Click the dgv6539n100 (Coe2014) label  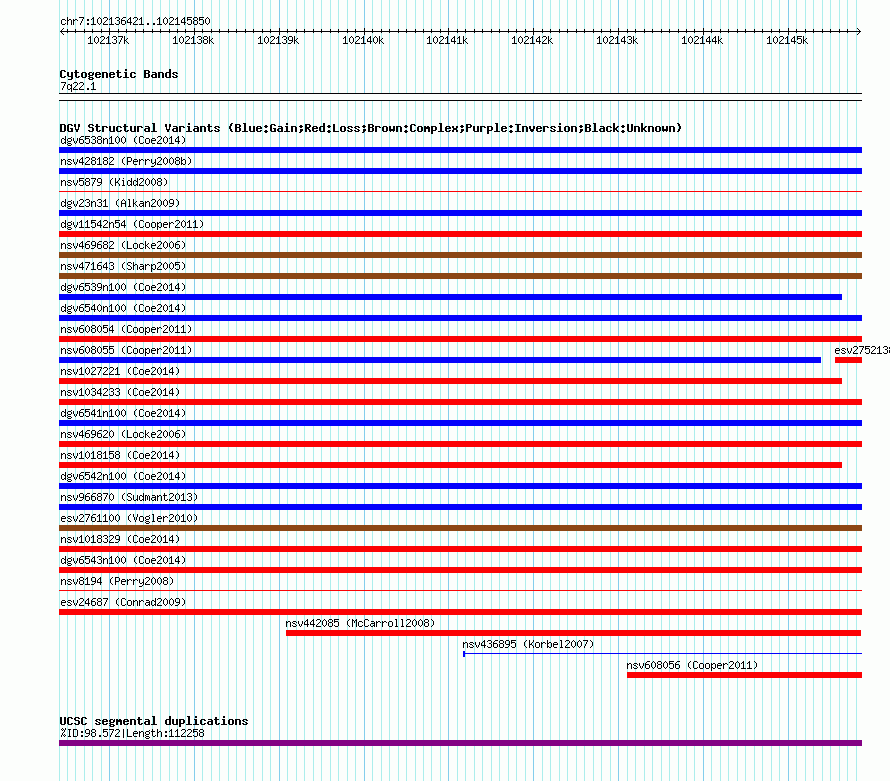tap(123, 287)
